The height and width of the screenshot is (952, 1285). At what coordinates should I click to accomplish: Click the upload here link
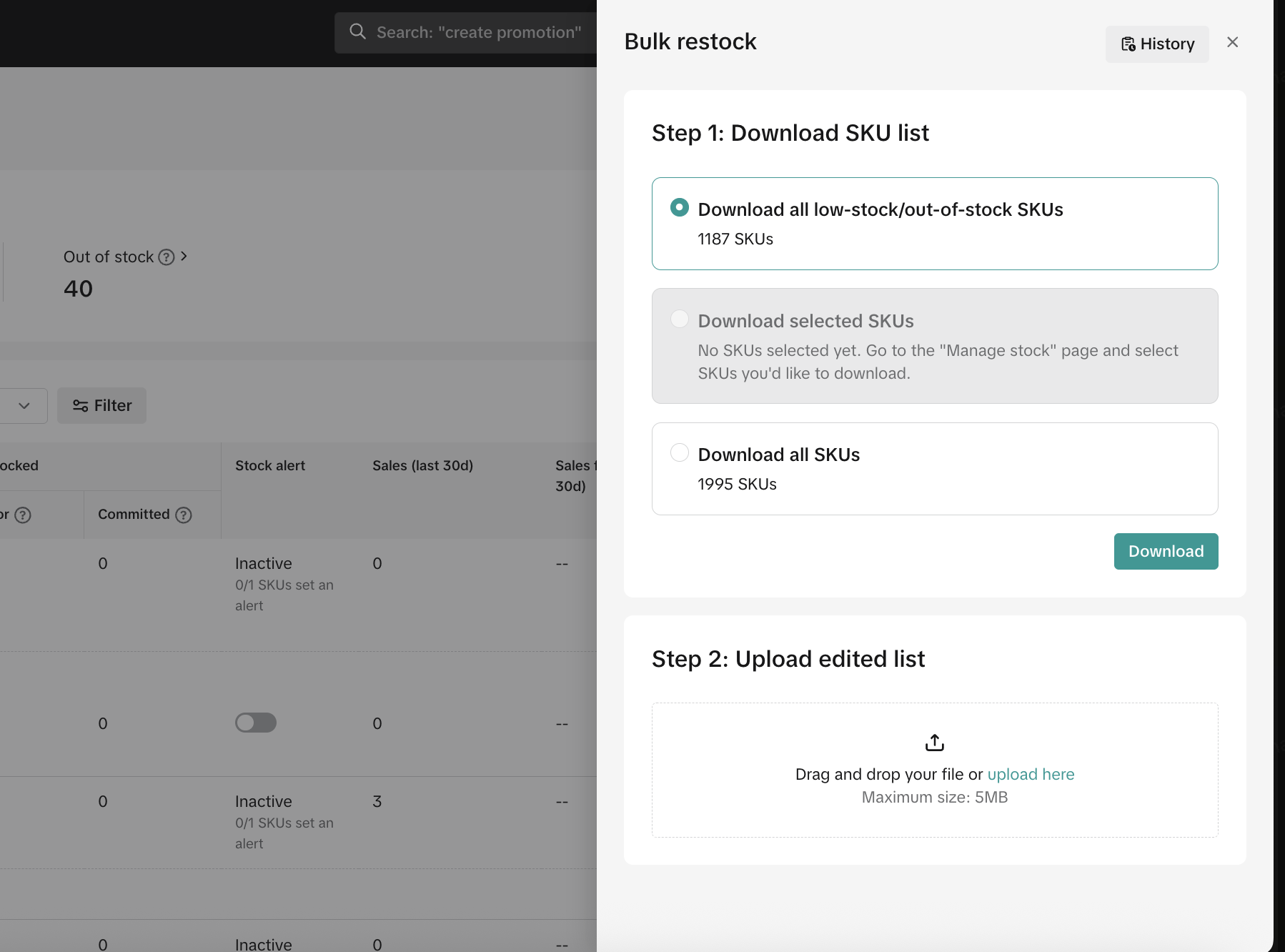pos(1030,774)
